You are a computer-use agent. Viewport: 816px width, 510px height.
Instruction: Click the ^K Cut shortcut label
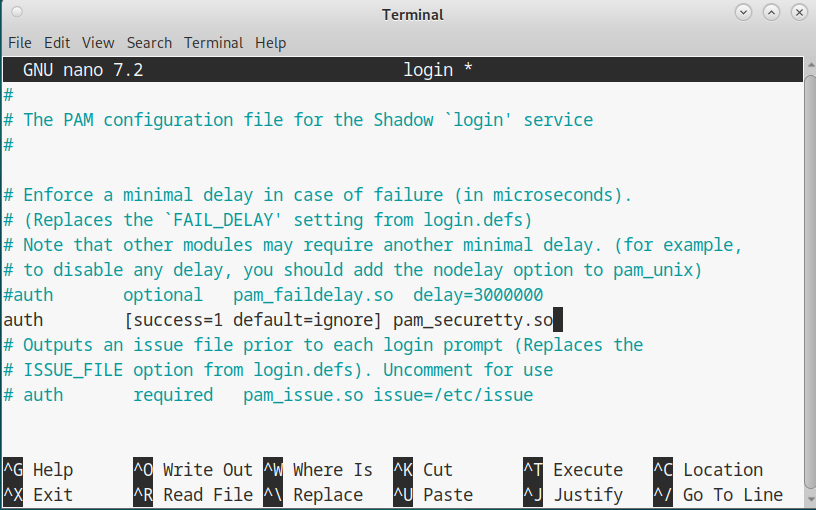coord(423,470)
